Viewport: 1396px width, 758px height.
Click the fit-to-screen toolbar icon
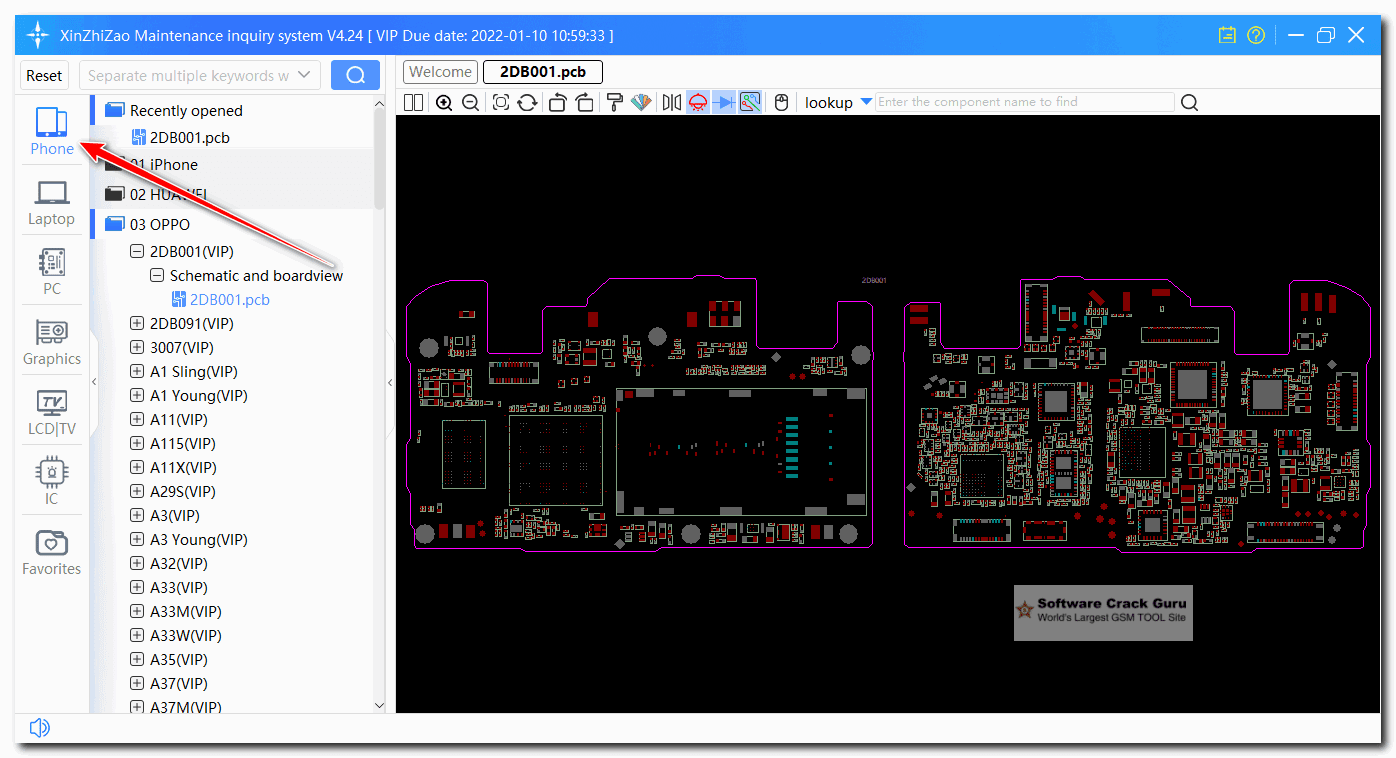click(x=500, y=102)
